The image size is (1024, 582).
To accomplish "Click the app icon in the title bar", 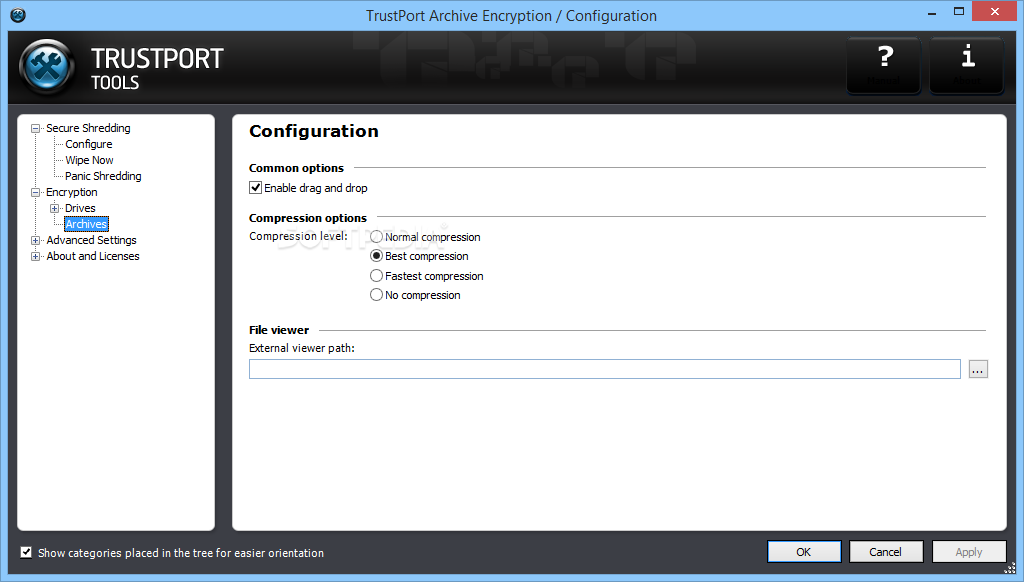I will pyautogui.click(x=17, y=15).
